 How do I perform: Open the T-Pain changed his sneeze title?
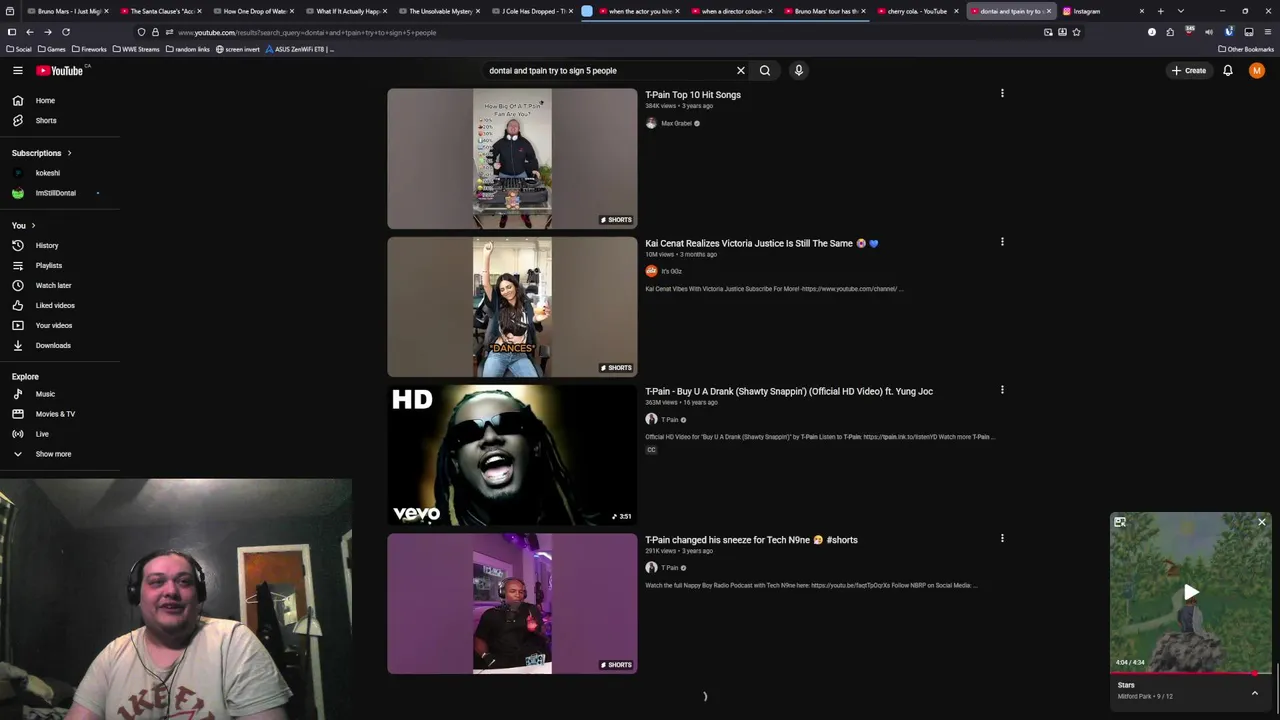pyautogui.click(x=751, y=540)
